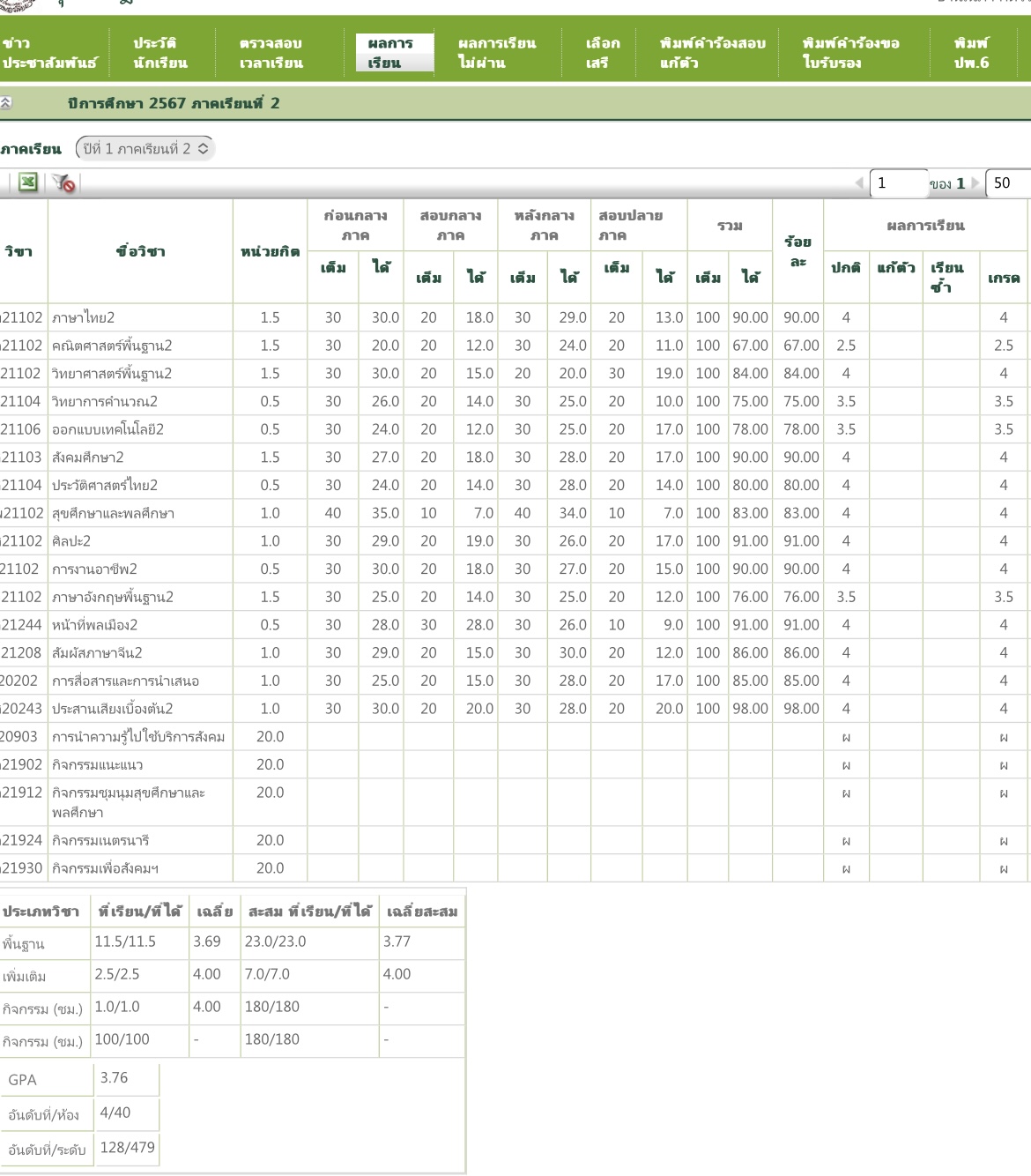
Task: Click the พื้นฐาน credits value 11.5/11.5
Action: pos(125,942)
